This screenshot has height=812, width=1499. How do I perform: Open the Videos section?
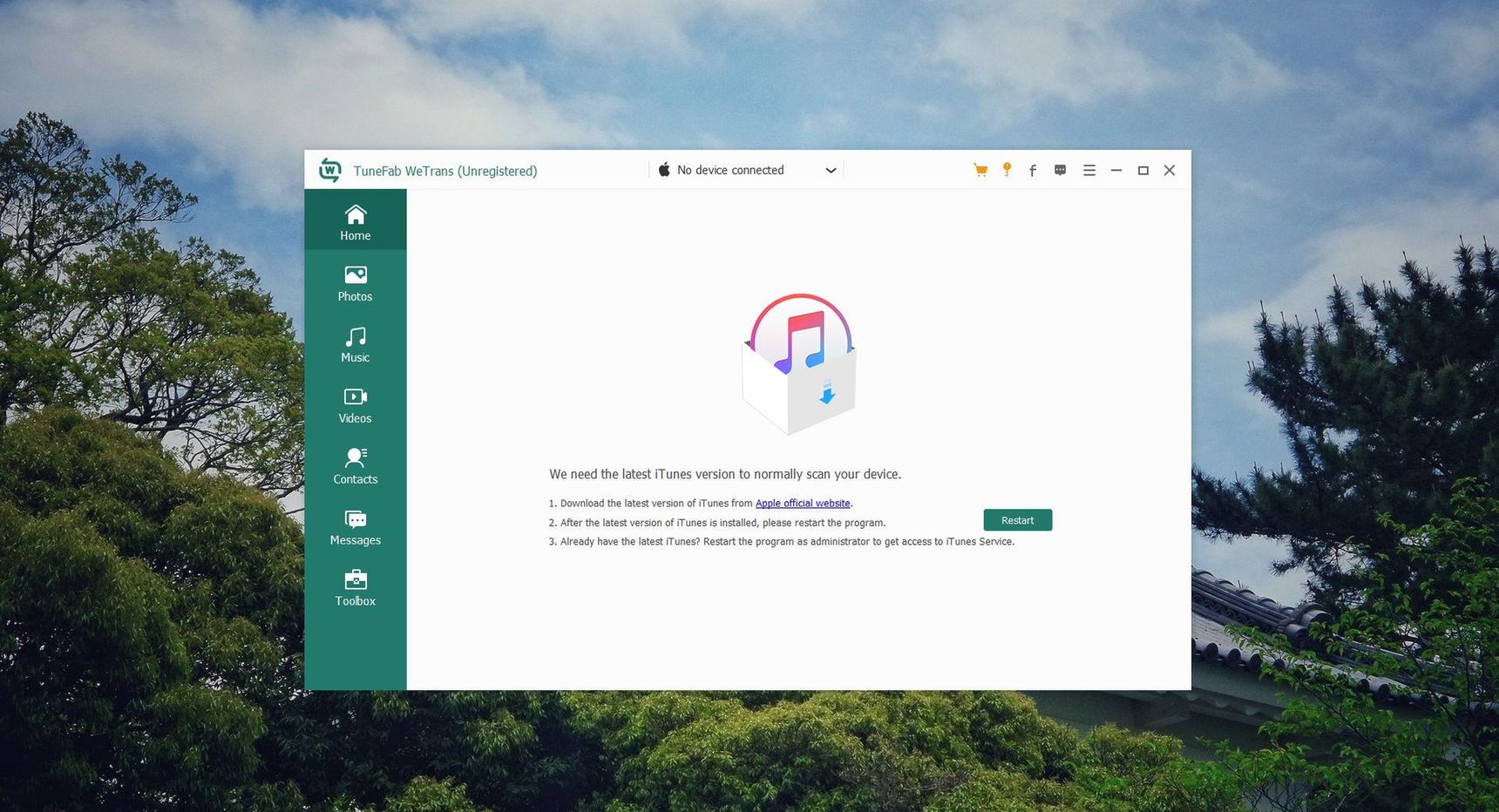tap(355, 406)
